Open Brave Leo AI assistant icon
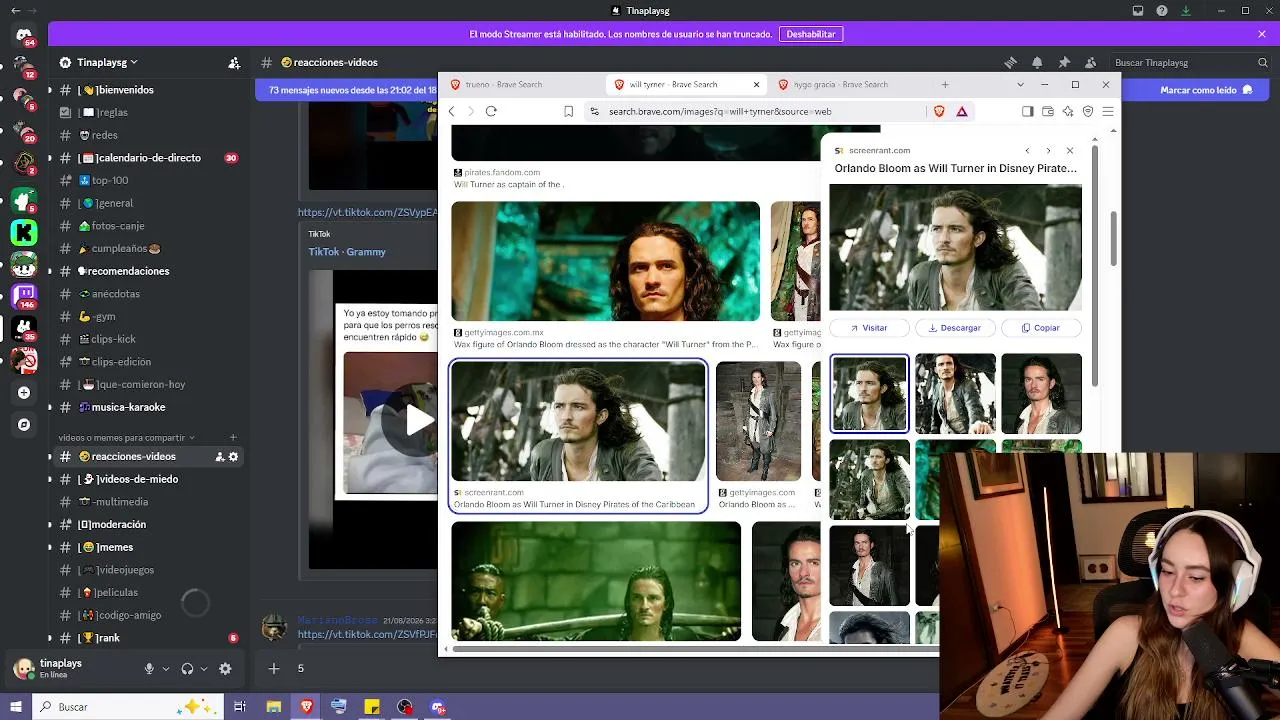1280x720 pixels. click(1068, 111)
